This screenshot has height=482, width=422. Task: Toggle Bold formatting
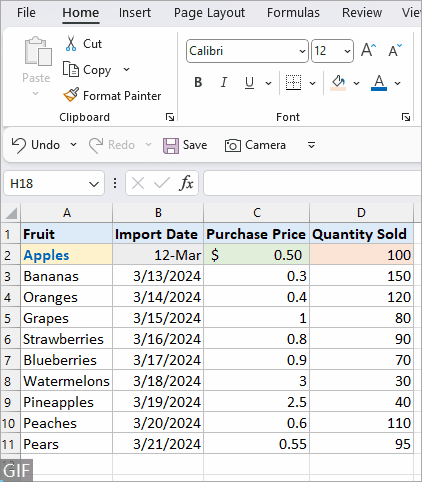tap(198, 82)
